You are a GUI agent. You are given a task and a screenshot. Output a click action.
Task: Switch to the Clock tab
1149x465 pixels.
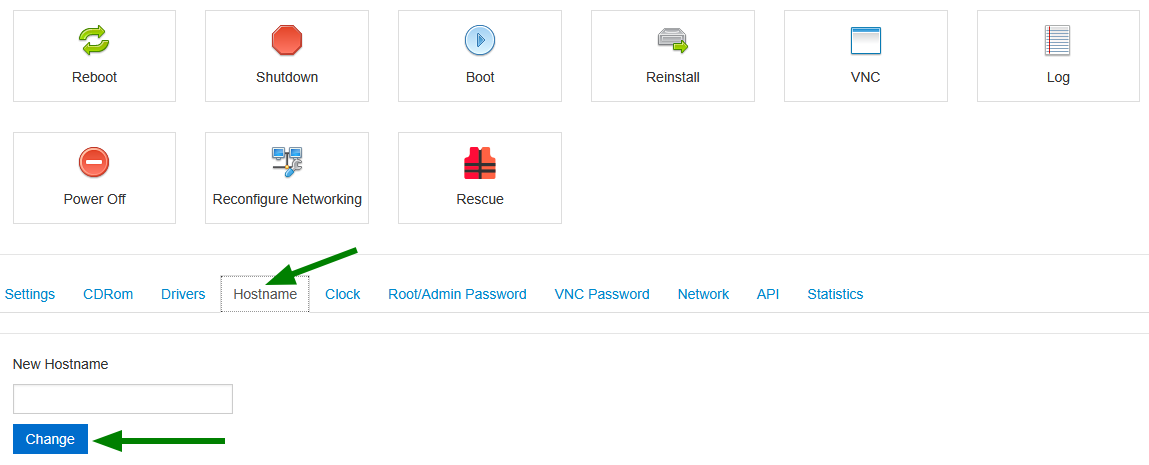[x=343, y=294]
